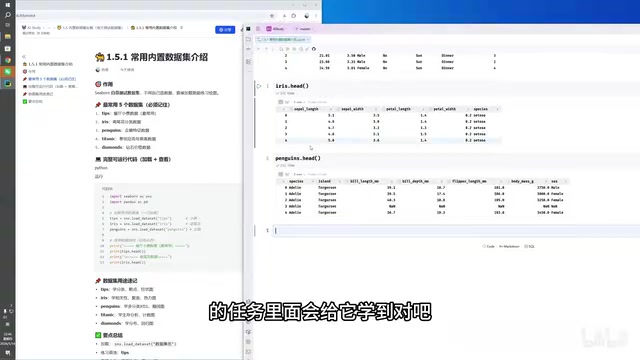Click restart kernel icon in notebook toolbar
This screenshot has height=360, width=640.
(313, 49)
